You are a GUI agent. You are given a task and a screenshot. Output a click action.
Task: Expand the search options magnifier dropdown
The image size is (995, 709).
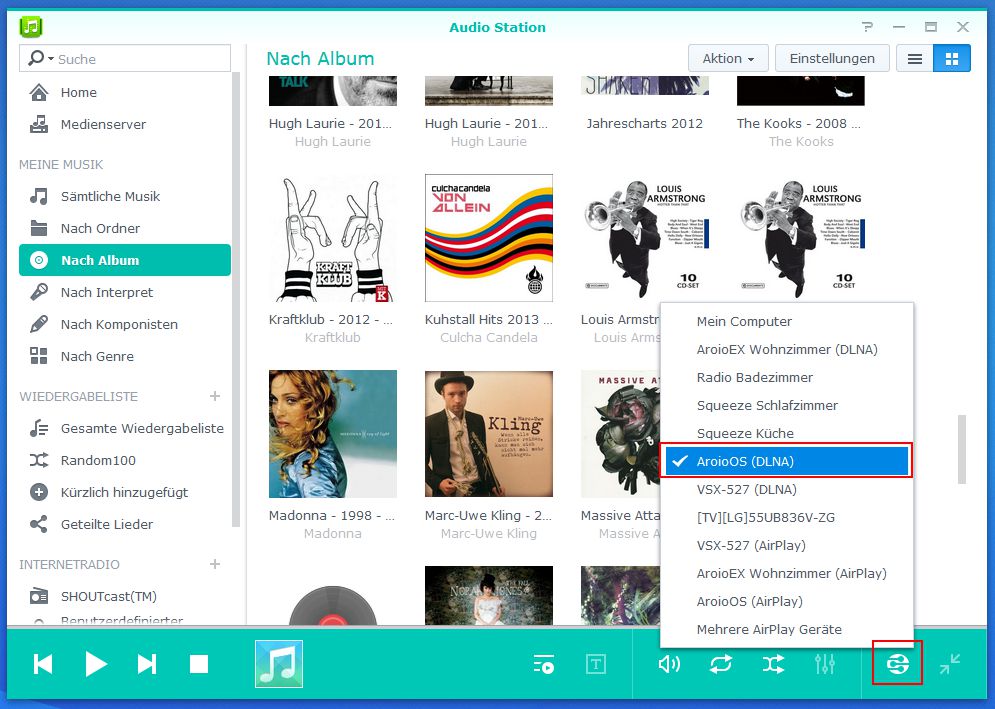(41, 58)
